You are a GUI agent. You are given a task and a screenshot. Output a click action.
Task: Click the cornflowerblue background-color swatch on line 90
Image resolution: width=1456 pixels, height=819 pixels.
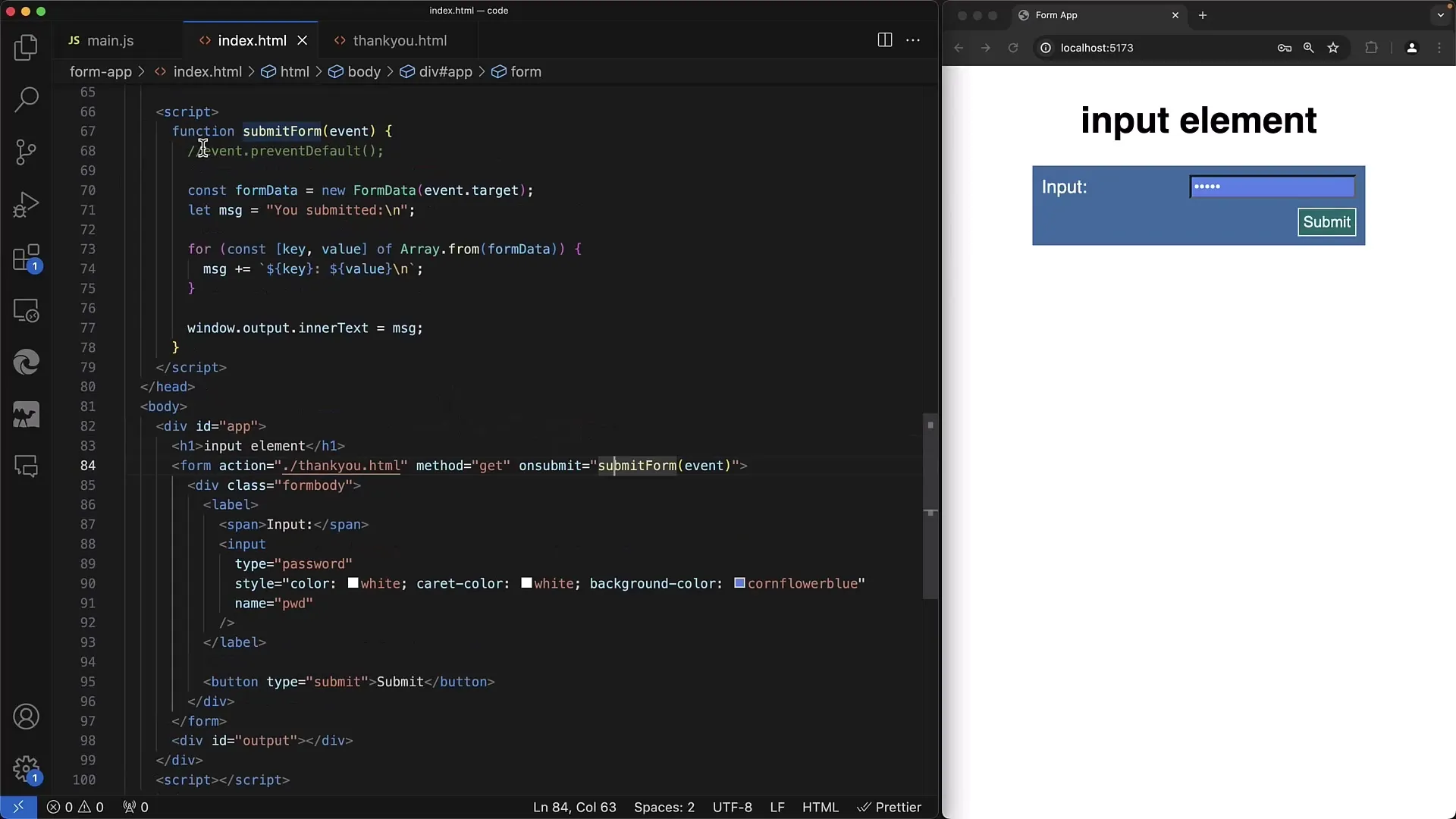pyautogui.click(x=738, y=583)
